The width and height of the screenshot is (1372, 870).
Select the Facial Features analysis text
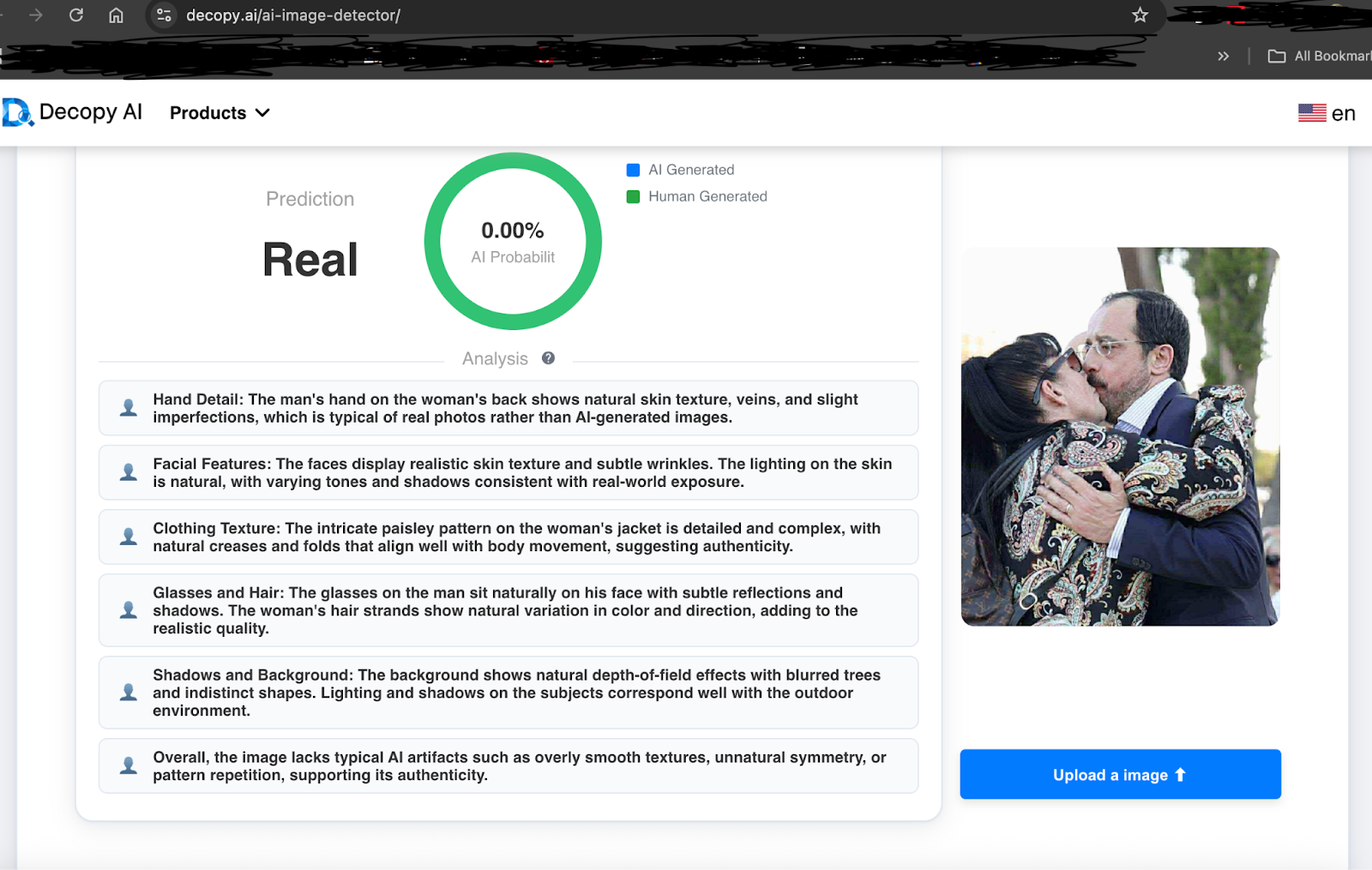coord(522,472)
